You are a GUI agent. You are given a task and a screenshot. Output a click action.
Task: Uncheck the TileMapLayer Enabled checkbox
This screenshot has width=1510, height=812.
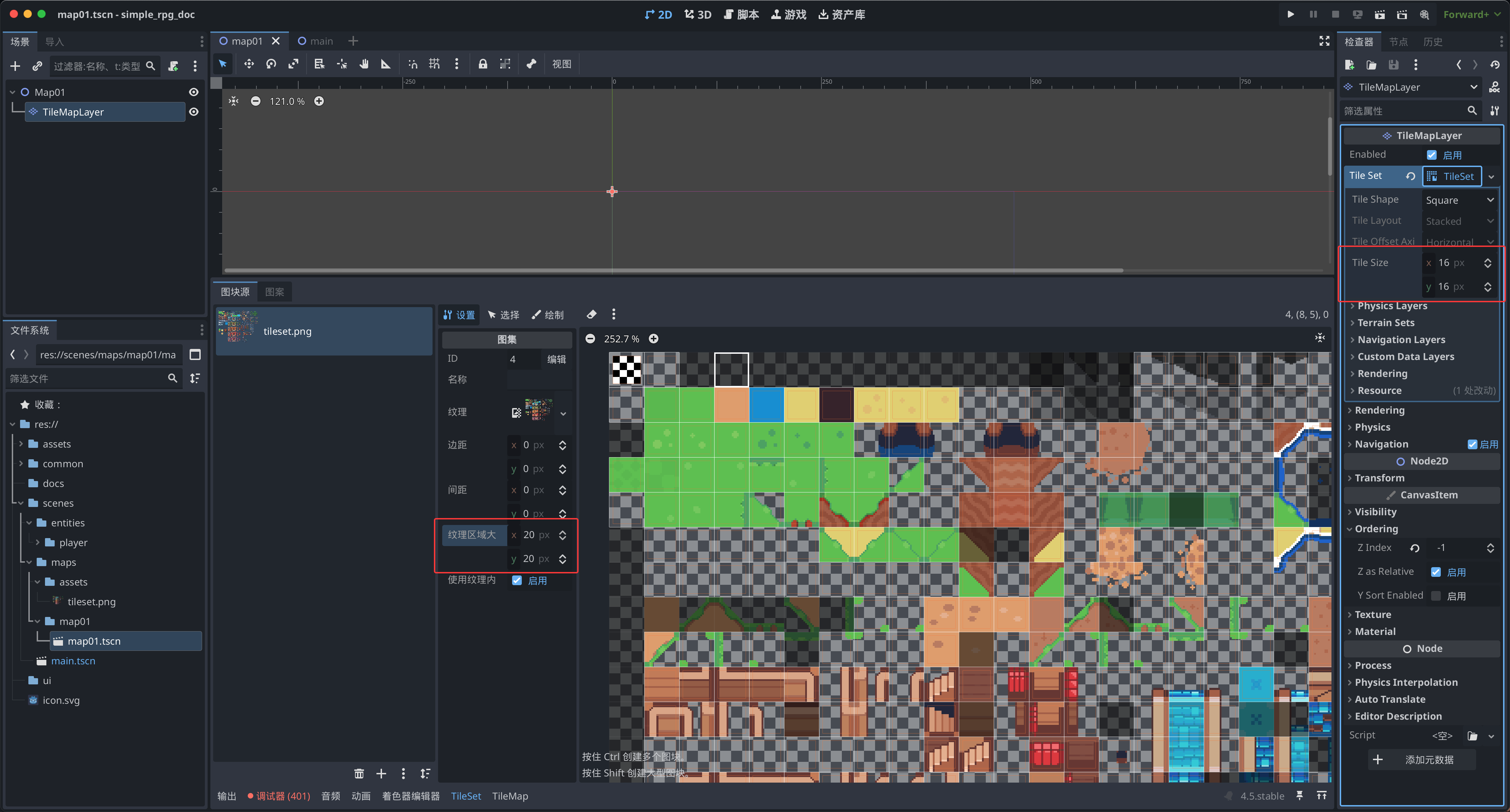(x=1431, y=155)
